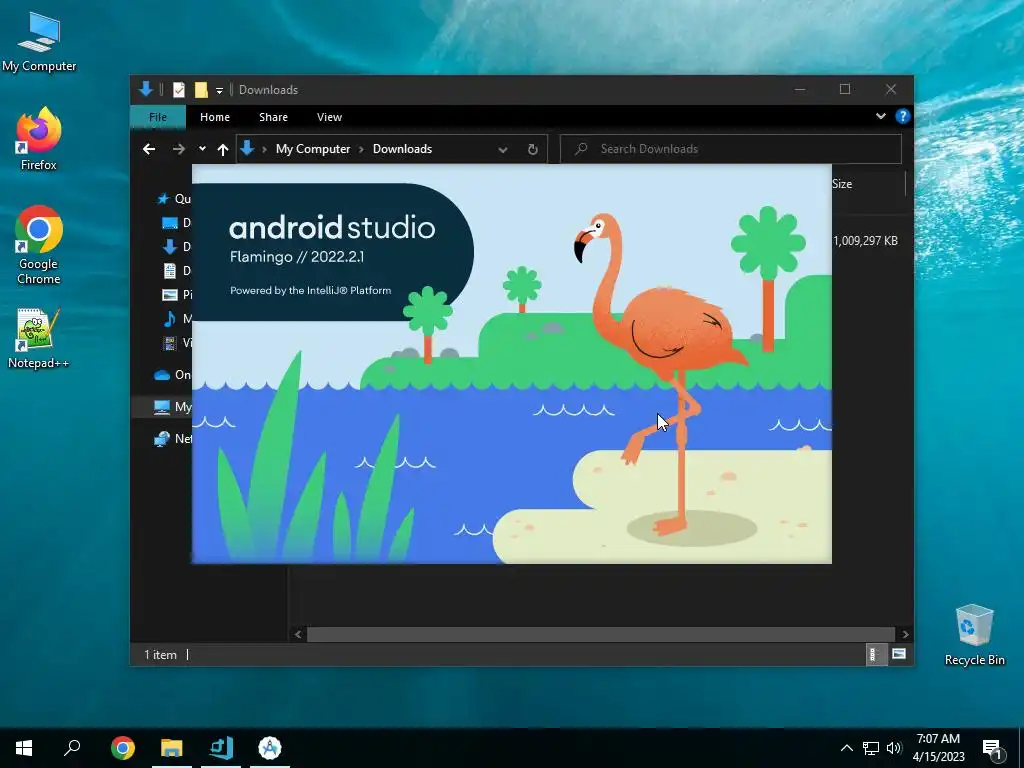
Task: Open the Share ribbon tab
Action: tap(273, 117)
